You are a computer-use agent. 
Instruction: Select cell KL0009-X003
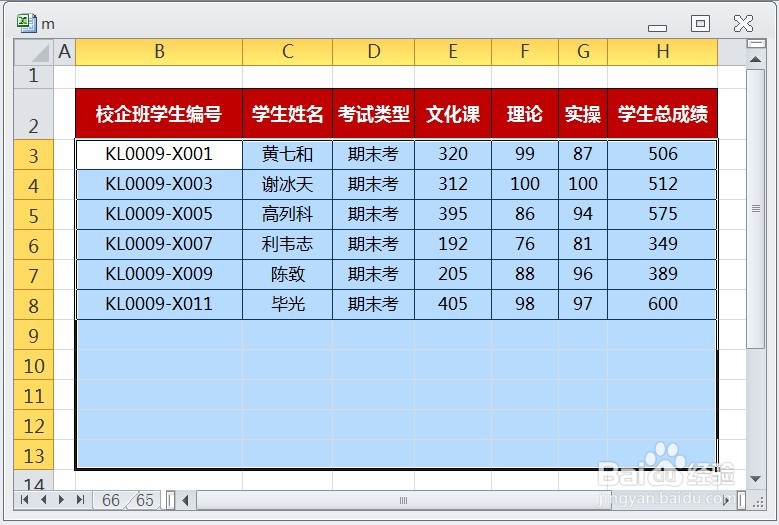(159, 185)
